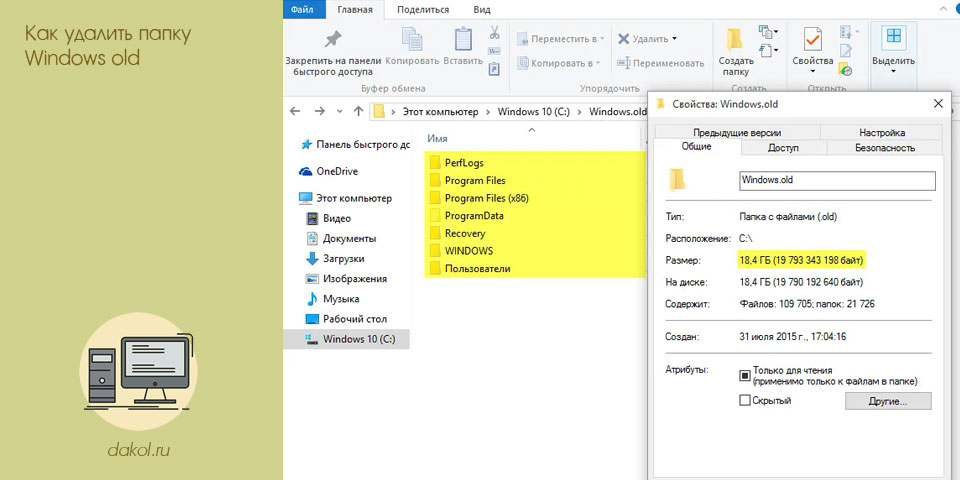Viewport: 960px width, 480px height.
Task: Go forward with right arrow
Action: [319, 111]
